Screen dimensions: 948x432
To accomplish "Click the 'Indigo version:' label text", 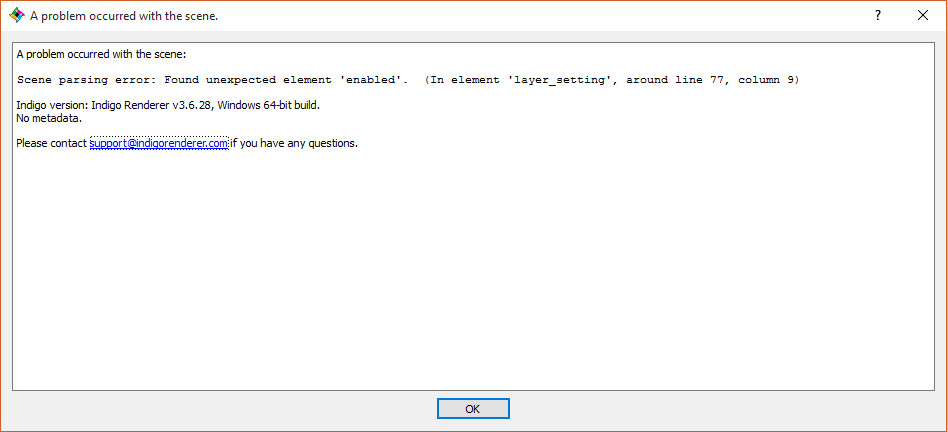I will tap(52, 105).
